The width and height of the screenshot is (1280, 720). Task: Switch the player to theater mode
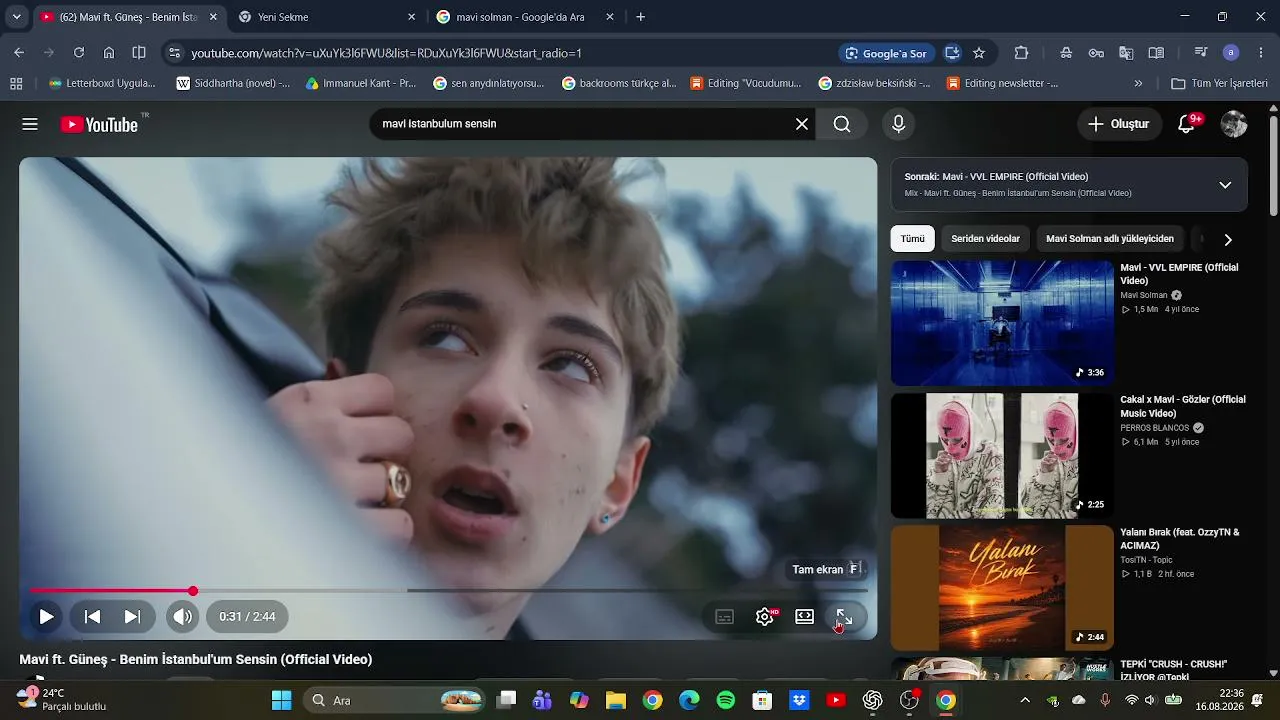(x=805, y=617)
